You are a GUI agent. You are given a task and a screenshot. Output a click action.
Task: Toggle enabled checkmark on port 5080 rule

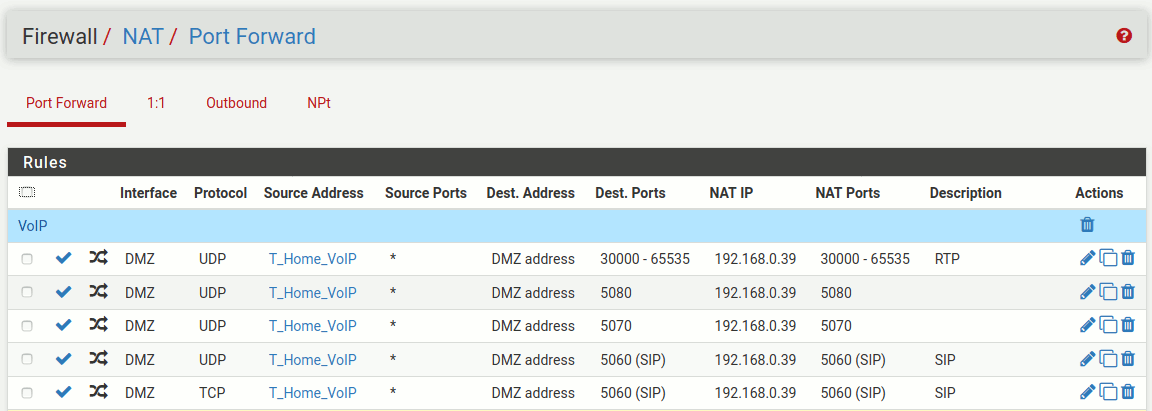pyautogui.click(x=64, y=292)
